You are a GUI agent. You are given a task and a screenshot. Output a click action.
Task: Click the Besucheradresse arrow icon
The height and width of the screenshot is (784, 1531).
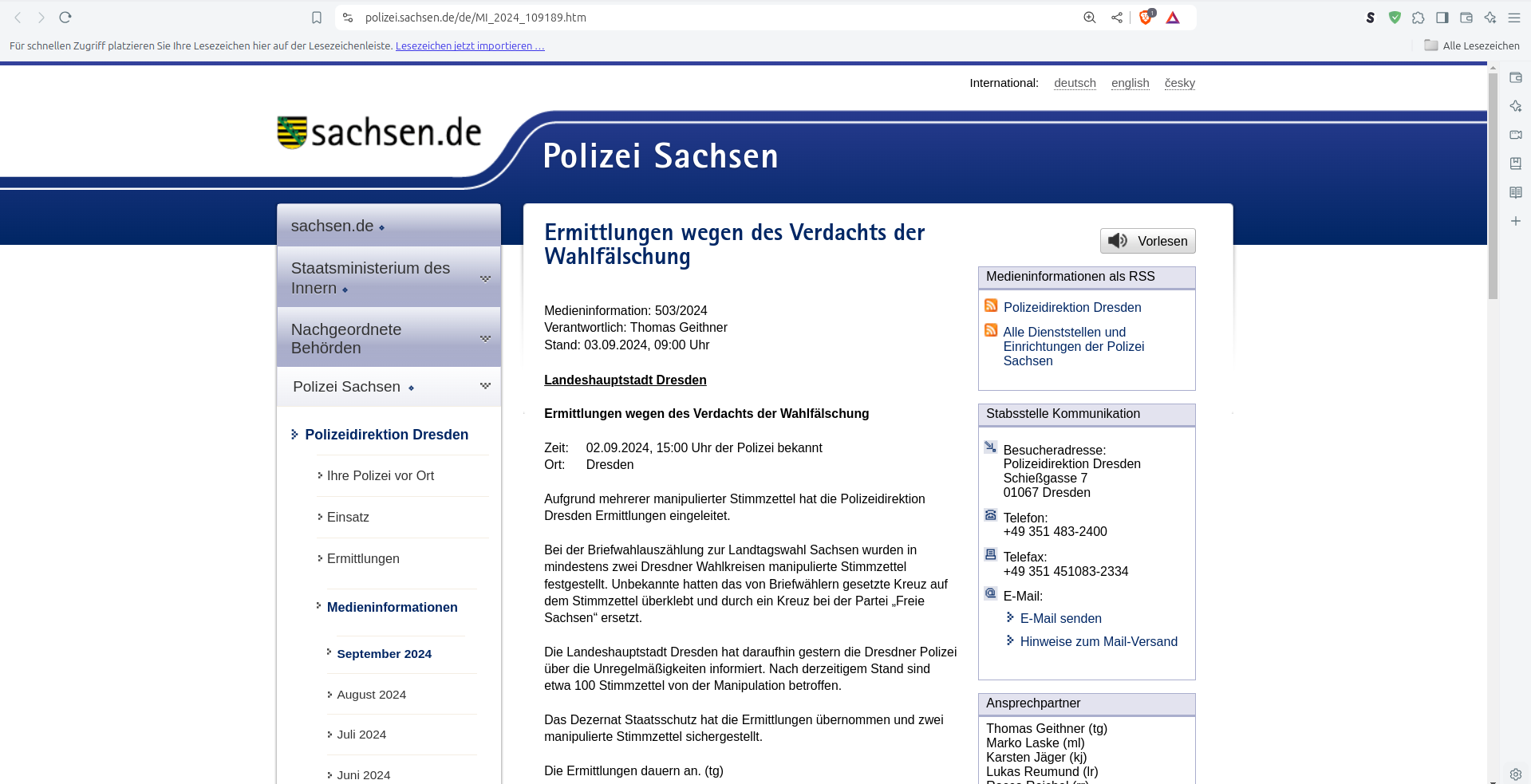(991, 447)
